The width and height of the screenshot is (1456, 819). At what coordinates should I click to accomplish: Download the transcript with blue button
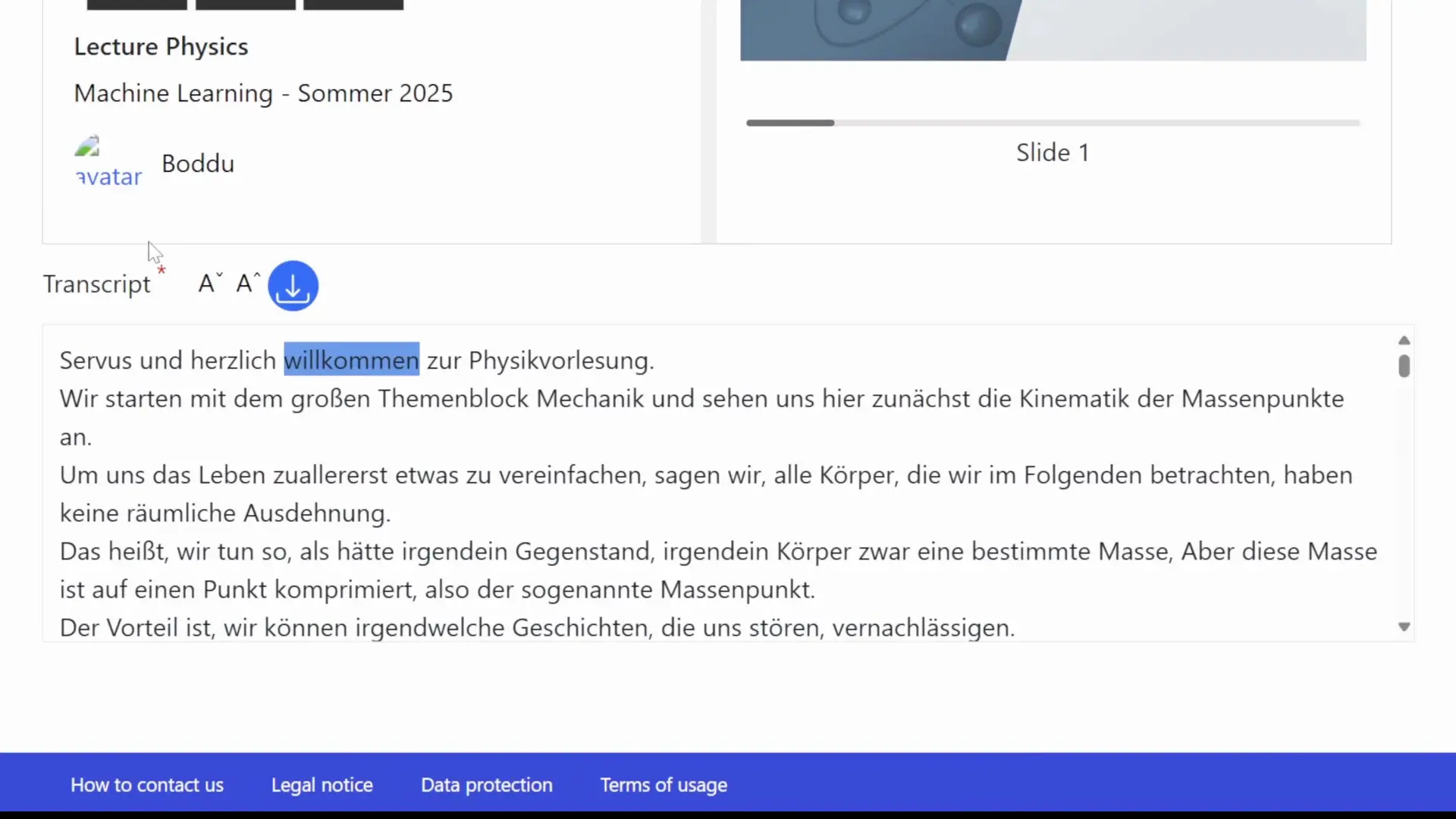click(293, 286)
